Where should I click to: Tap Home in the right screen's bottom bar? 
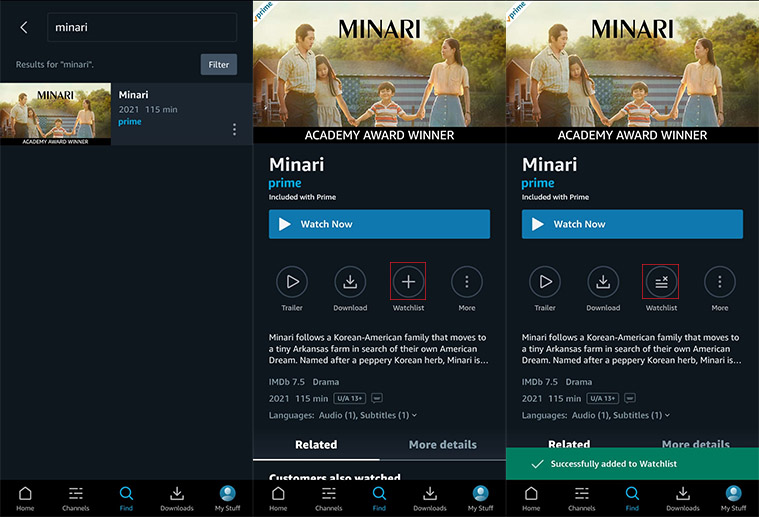click(531, 499)
